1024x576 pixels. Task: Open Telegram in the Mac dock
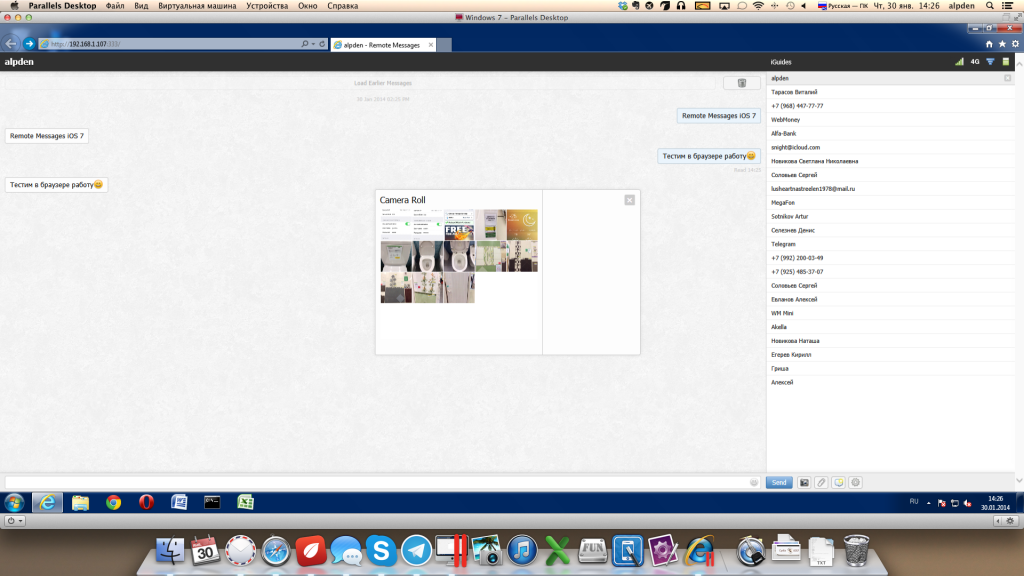[416, 551]
